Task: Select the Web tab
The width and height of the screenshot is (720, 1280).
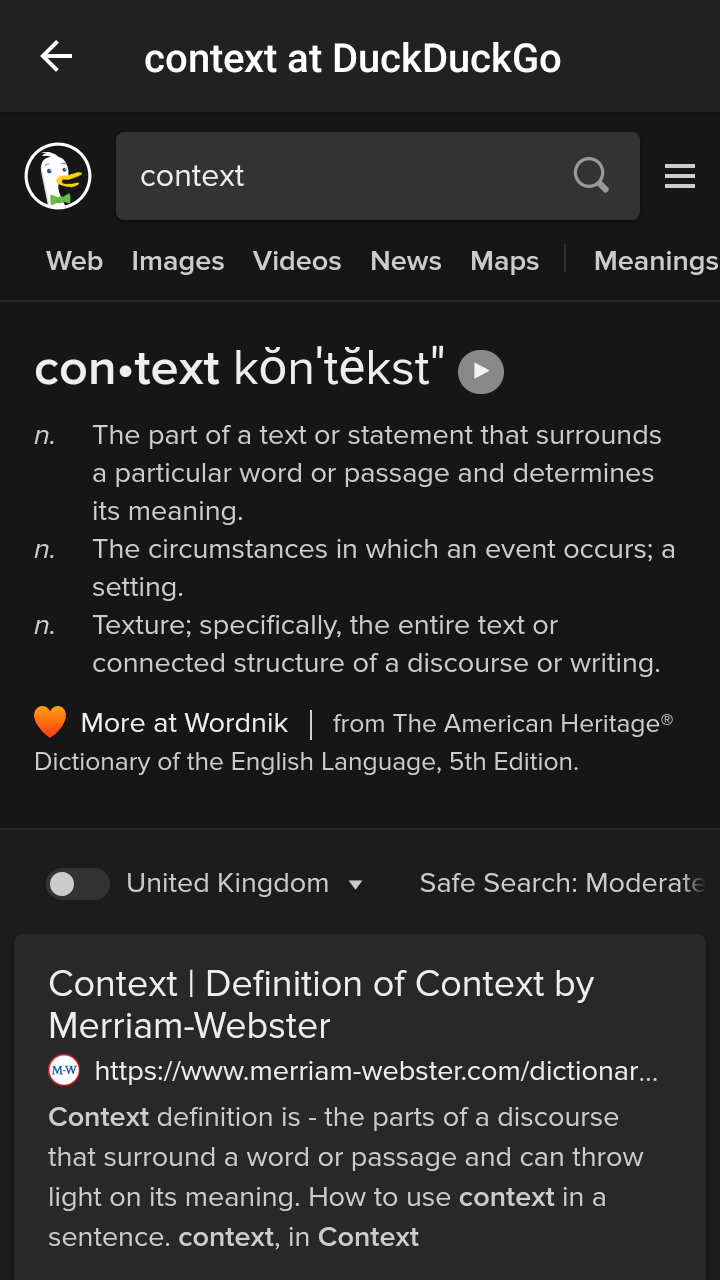Action: (x=74, y=261)
